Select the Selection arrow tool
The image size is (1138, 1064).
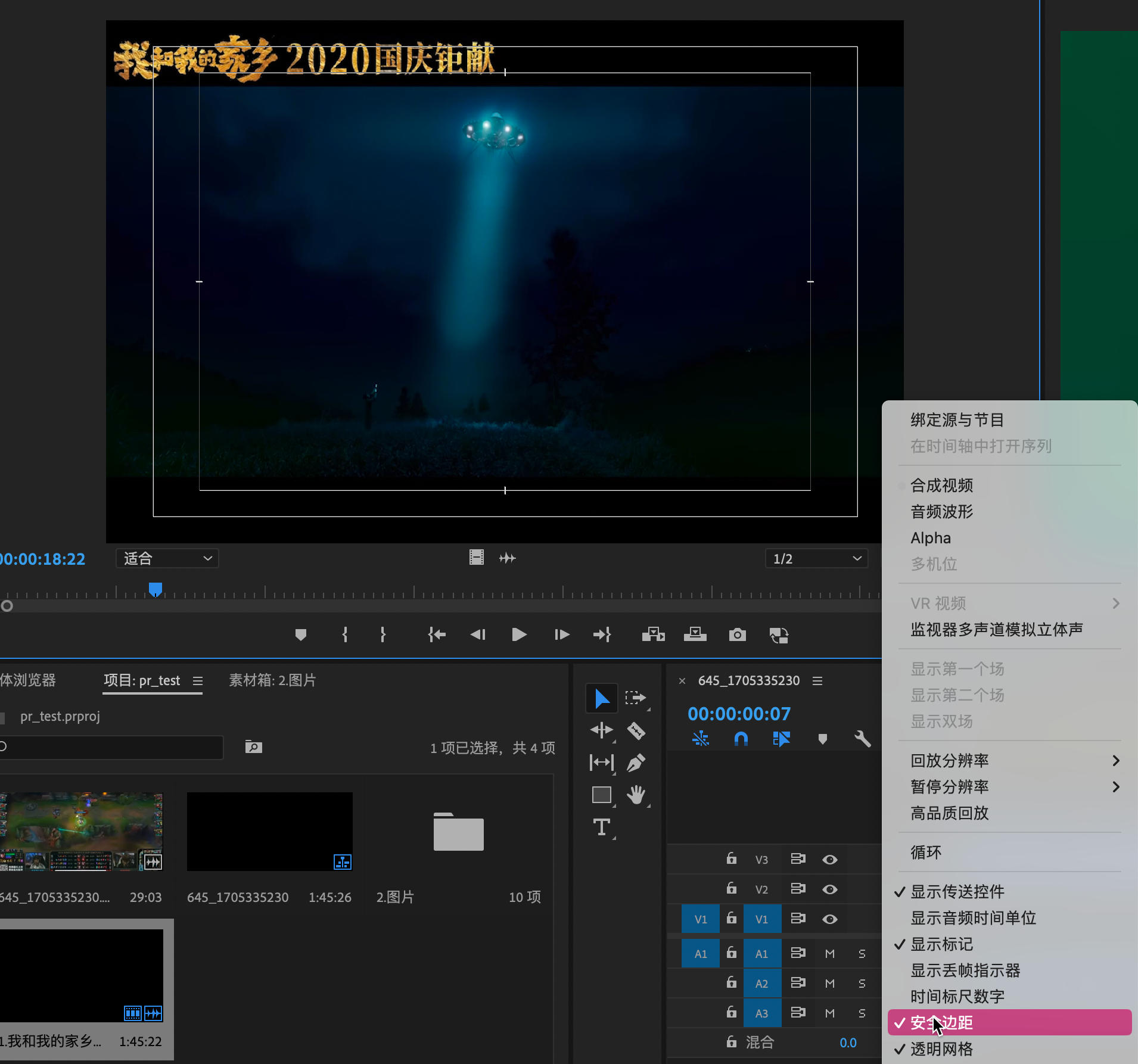point(602,698)
